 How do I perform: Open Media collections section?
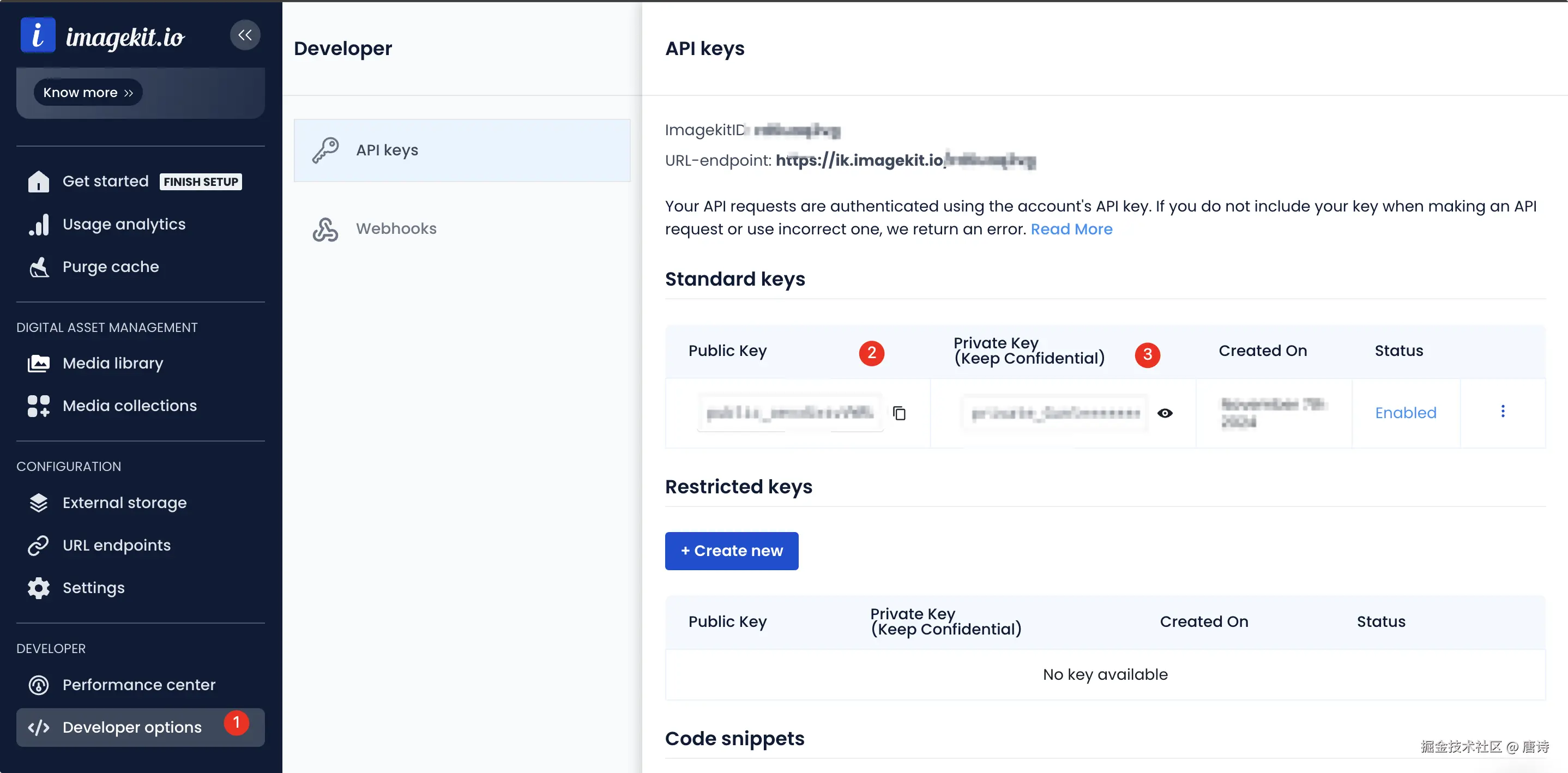(x=129, y=406)
